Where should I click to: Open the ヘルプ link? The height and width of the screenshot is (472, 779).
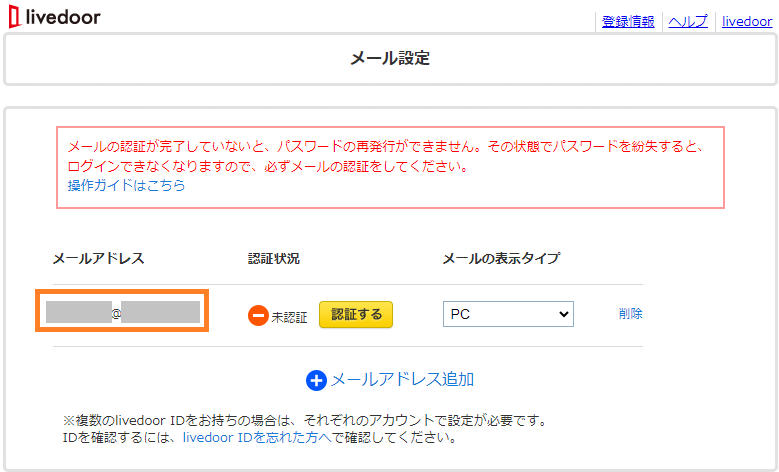(x=688, y=21)
